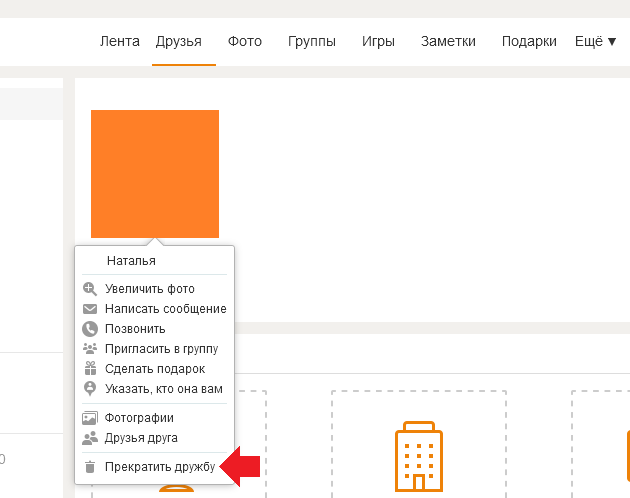
Task: Go to the Группы tab
Action: [312, 41]
